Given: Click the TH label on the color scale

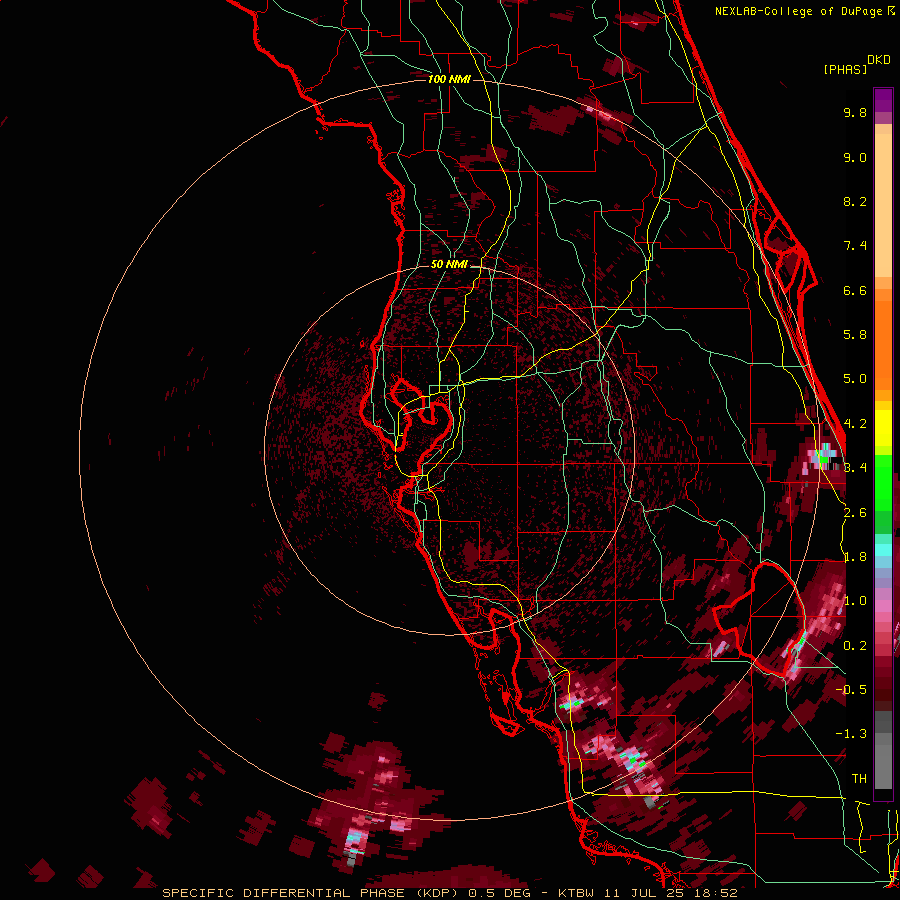Looking at the screenshot, I should (859, 778).
